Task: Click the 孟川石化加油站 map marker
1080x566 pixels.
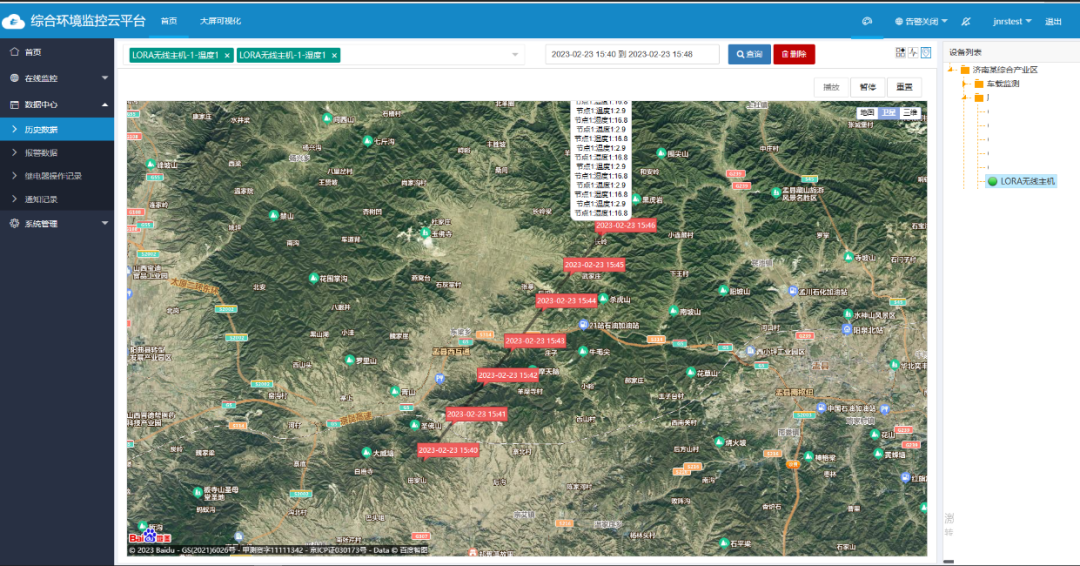Action: [x=793, y=291]
